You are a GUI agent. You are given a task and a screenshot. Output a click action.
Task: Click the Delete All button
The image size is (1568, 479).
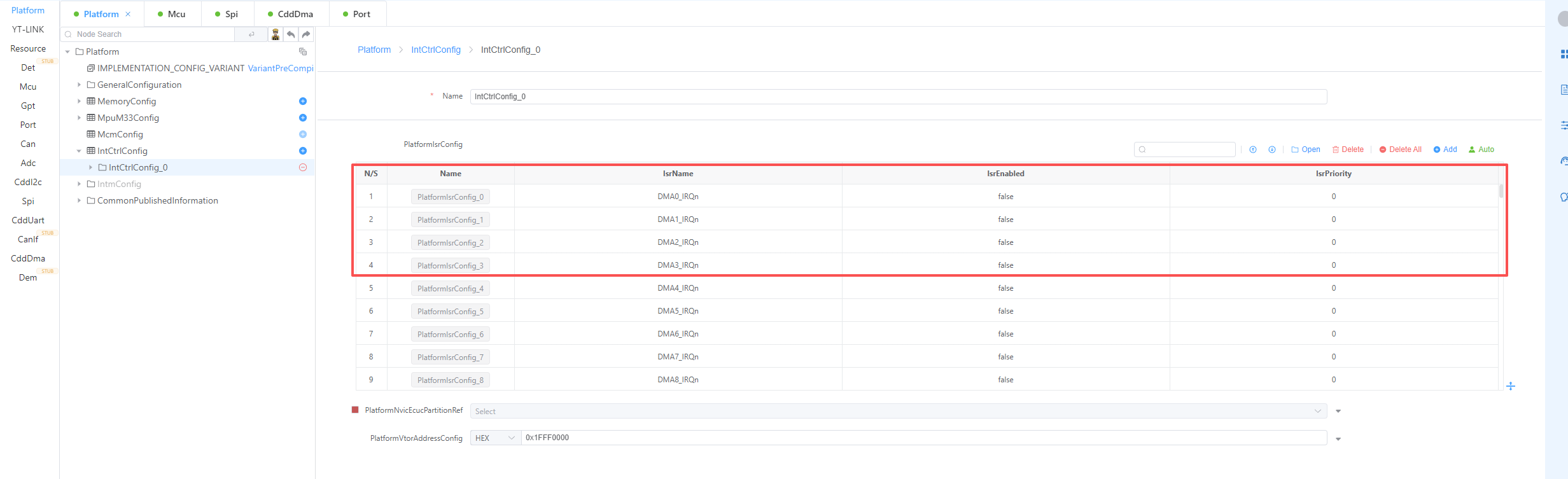point(1401,149)
